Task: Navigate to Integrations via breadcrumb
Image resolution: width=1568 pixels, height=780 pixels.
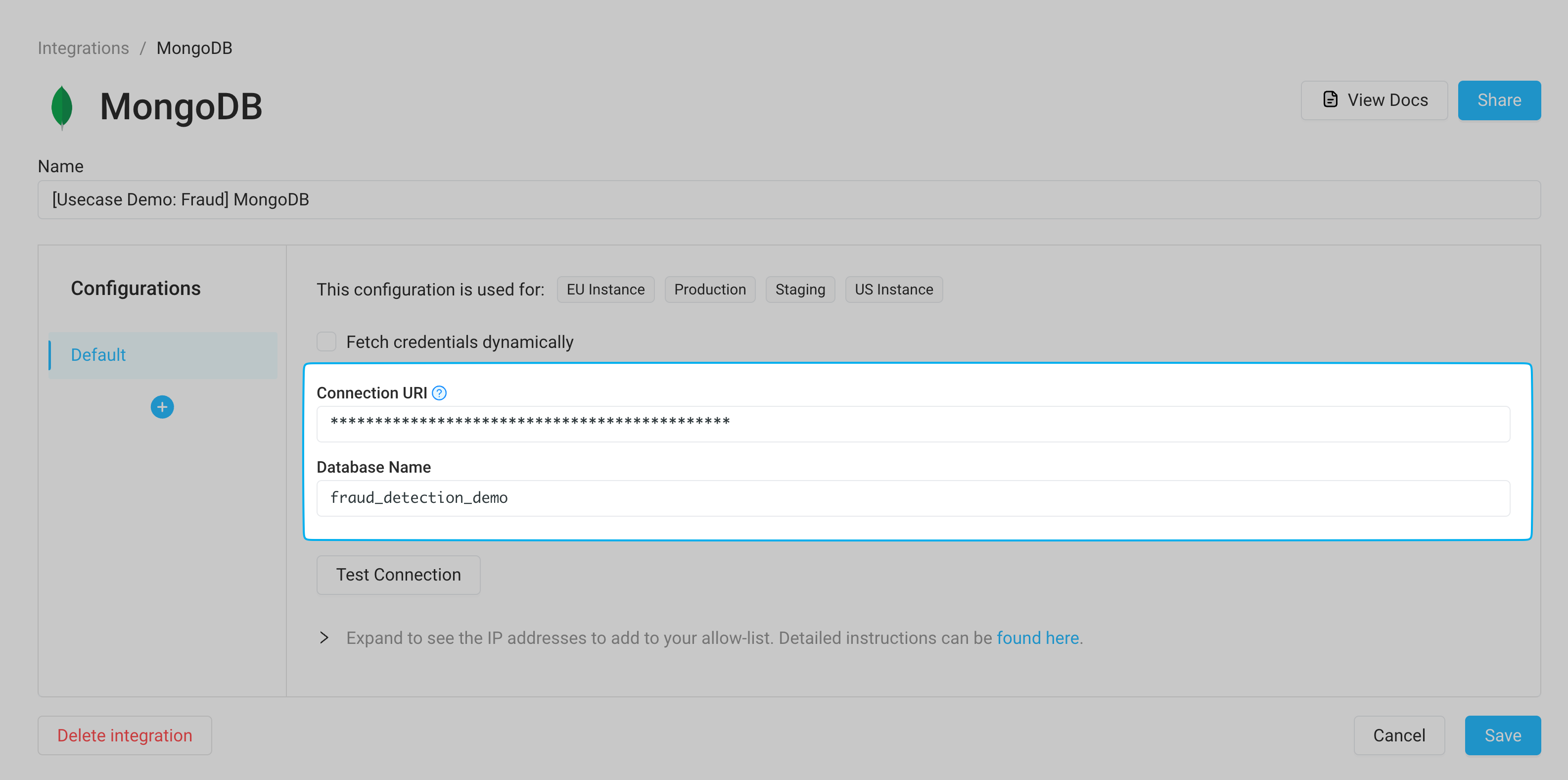Action: point(84,48)
